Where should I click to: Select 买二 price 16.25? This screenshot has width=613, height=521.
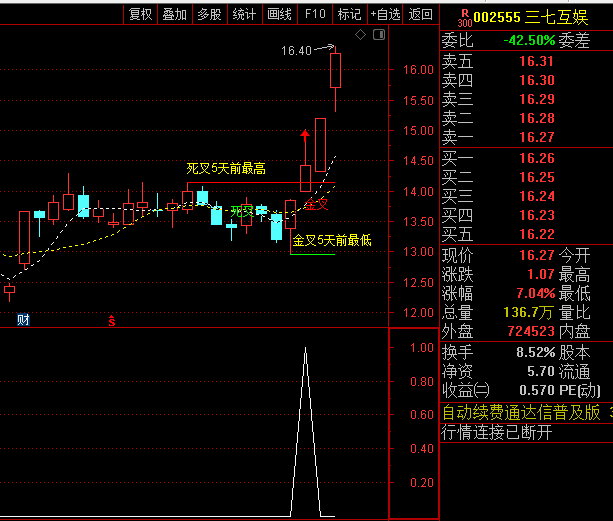pyautogui.click(x=537, y=177)
